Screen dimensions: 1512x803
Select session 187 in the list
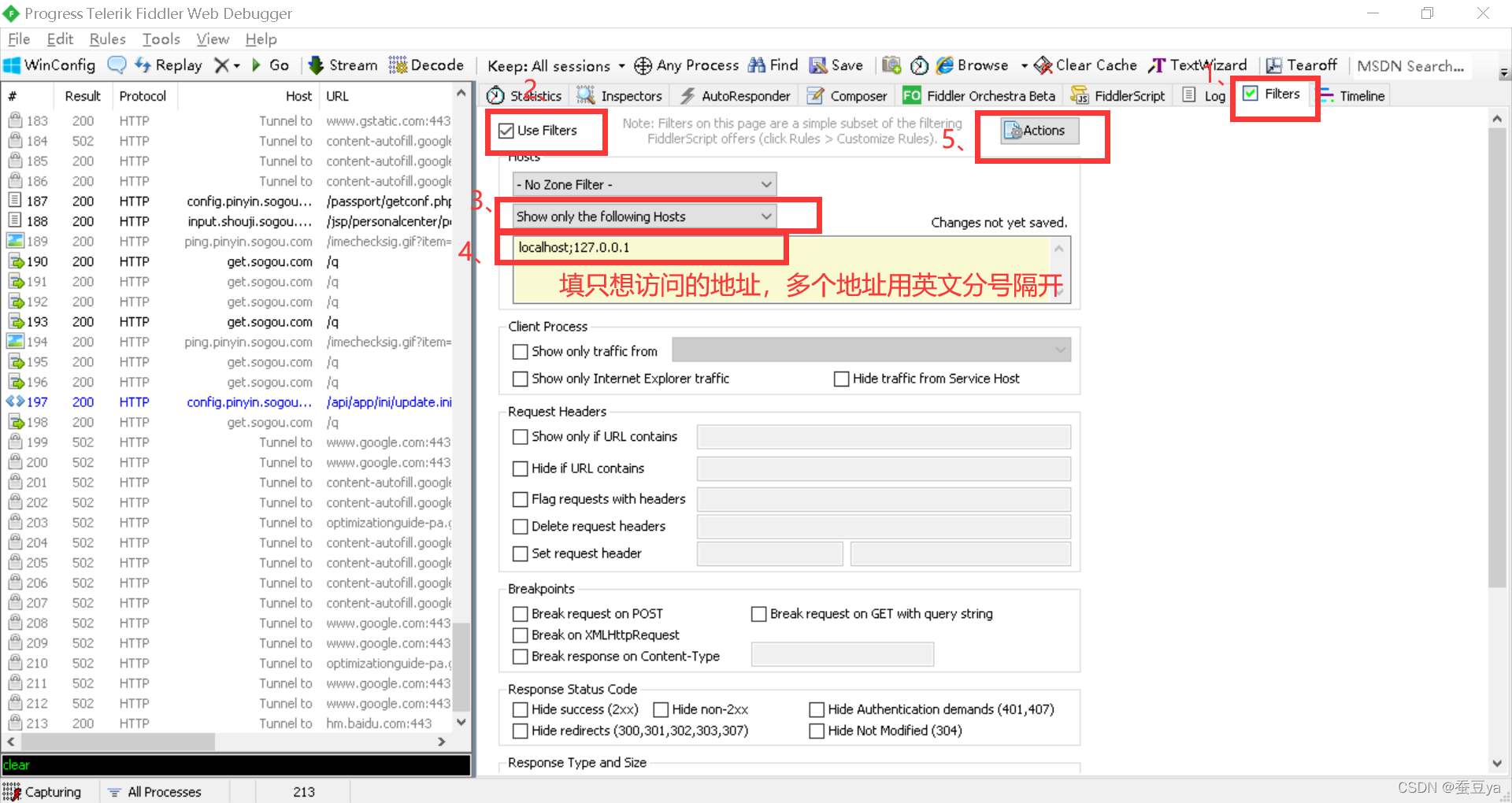pyautogui.click(x=228, y=202)
